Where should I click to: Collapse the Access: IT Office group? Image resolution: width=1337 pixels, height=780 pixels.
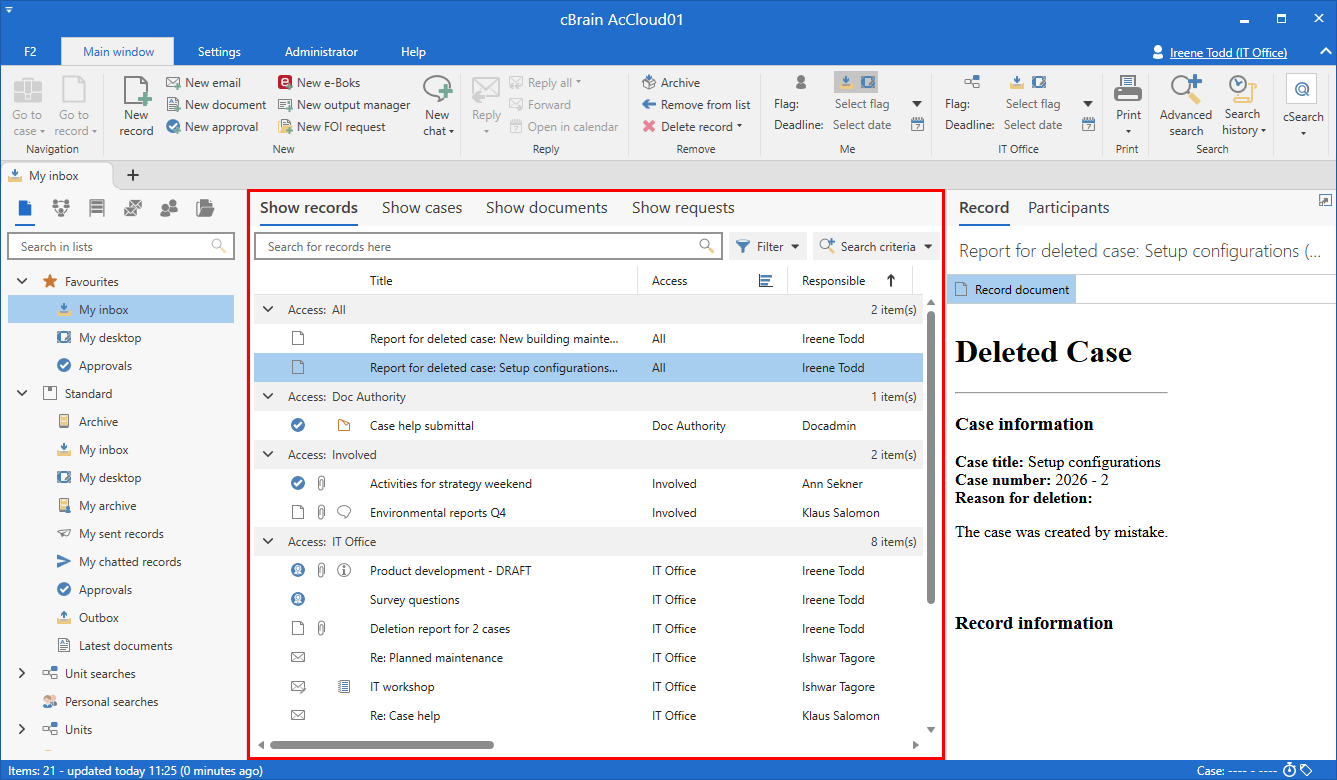click(x=267, y=541)
